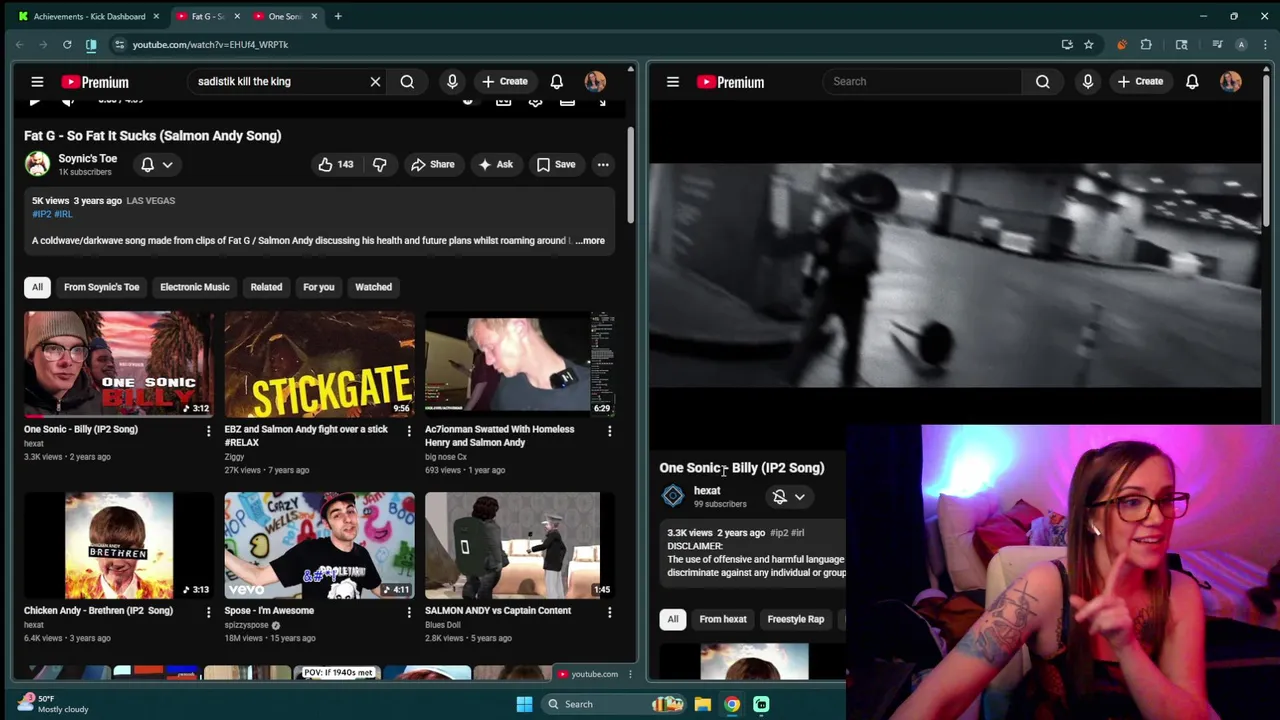Open Chicken Andy Brethren thumbnail
This screenshot has height=720, width=1280.
click(119, 545)
